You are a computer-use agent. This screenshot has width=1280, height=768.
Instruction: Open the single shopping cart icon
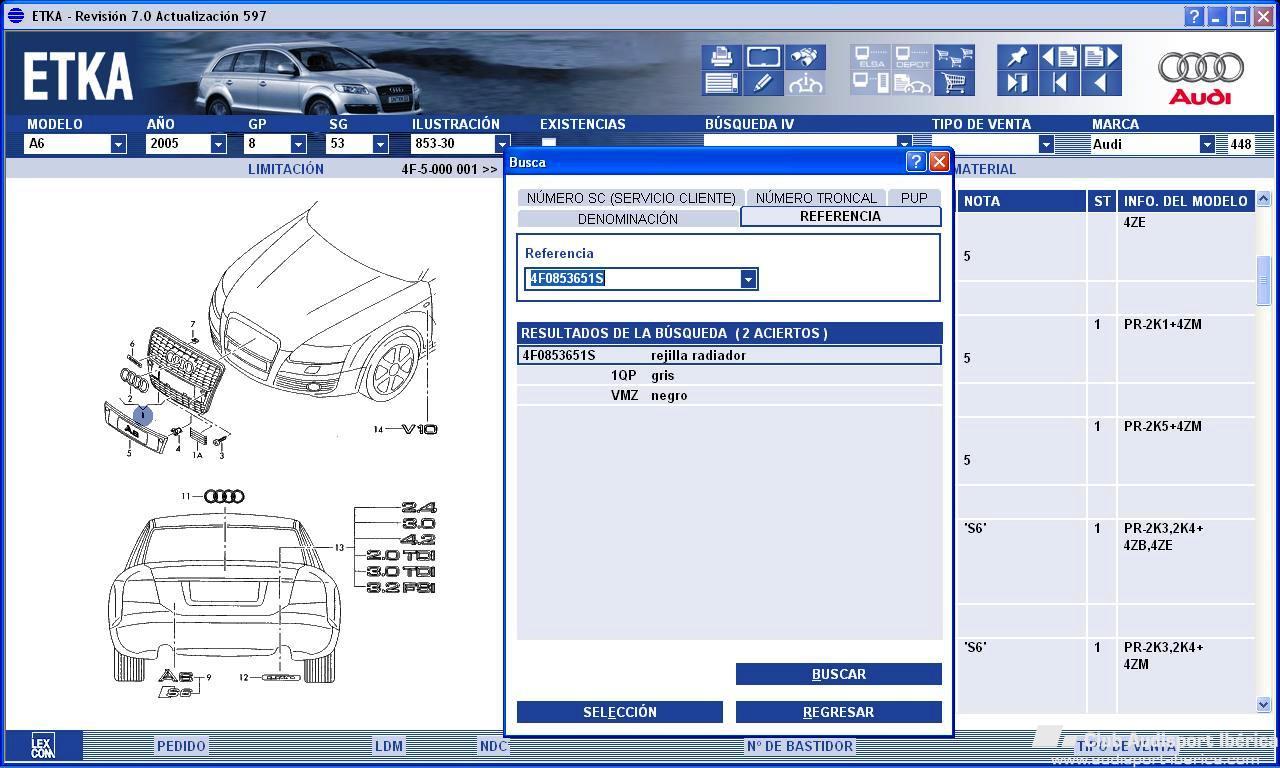click(x=954, y=83)
